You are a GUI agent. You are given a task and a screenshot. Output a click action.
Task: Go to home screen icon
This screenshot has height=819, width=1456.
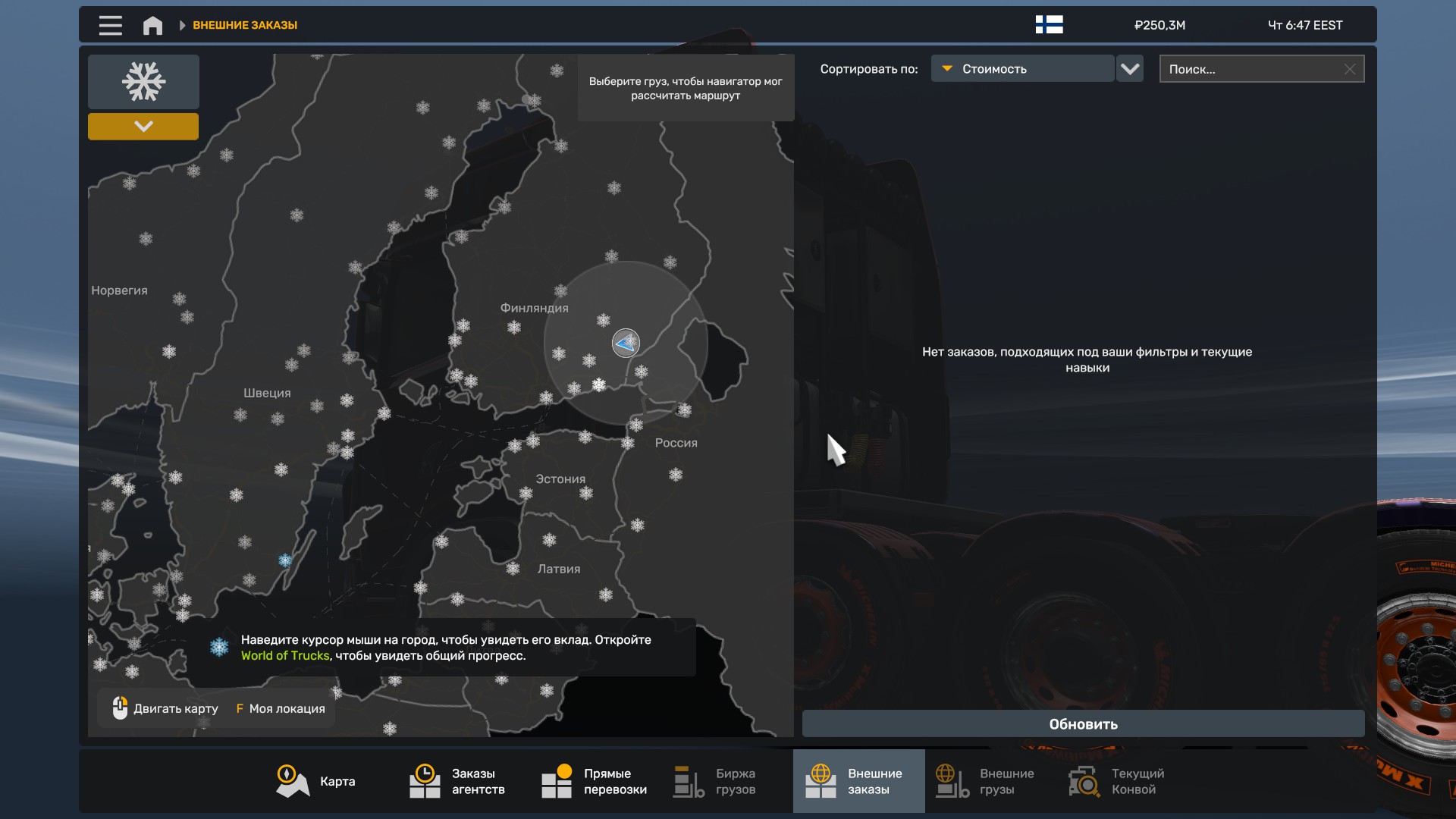(152, 25)
